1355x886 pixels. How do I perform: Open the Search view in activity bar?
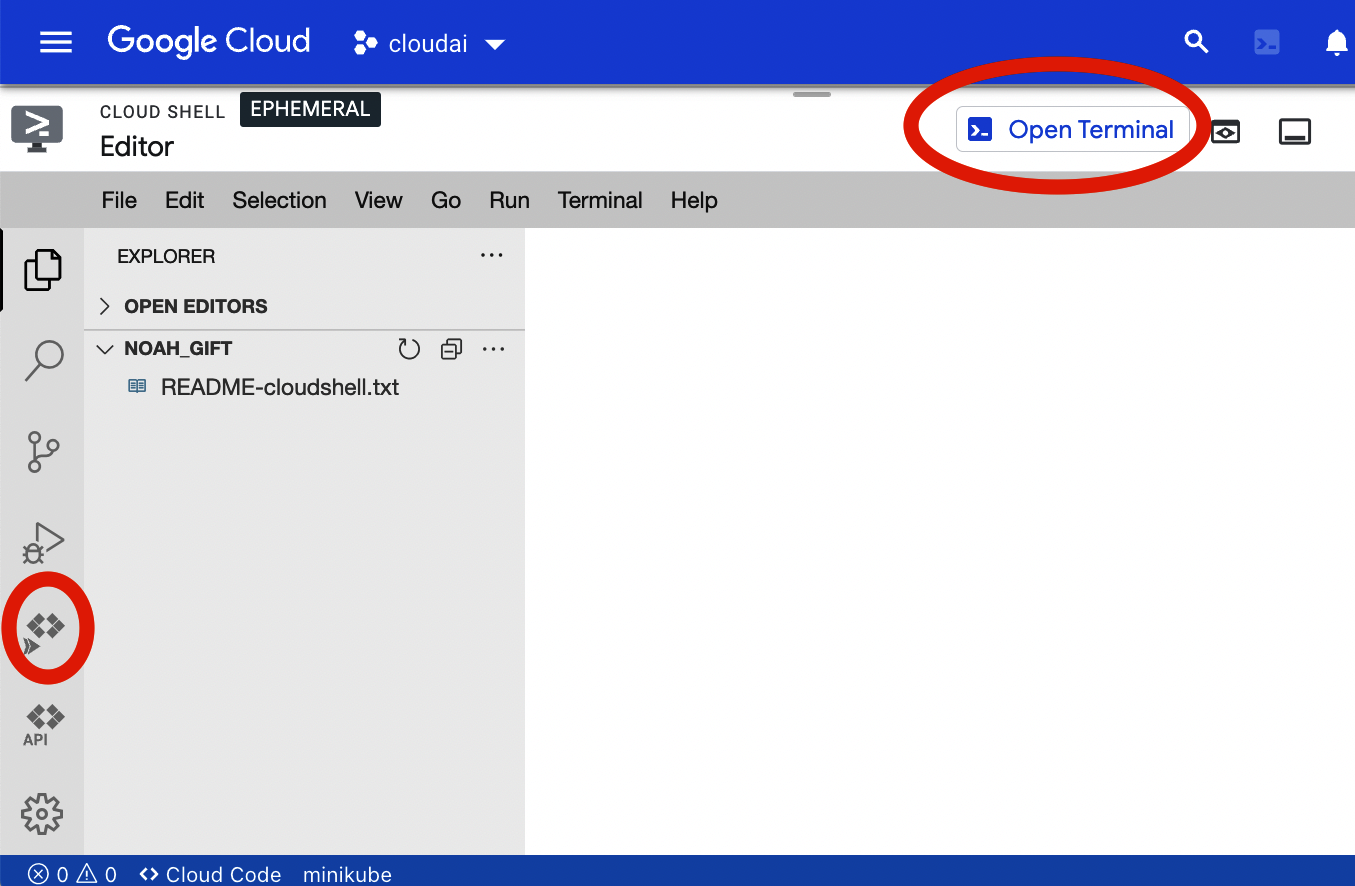point(43,361)
